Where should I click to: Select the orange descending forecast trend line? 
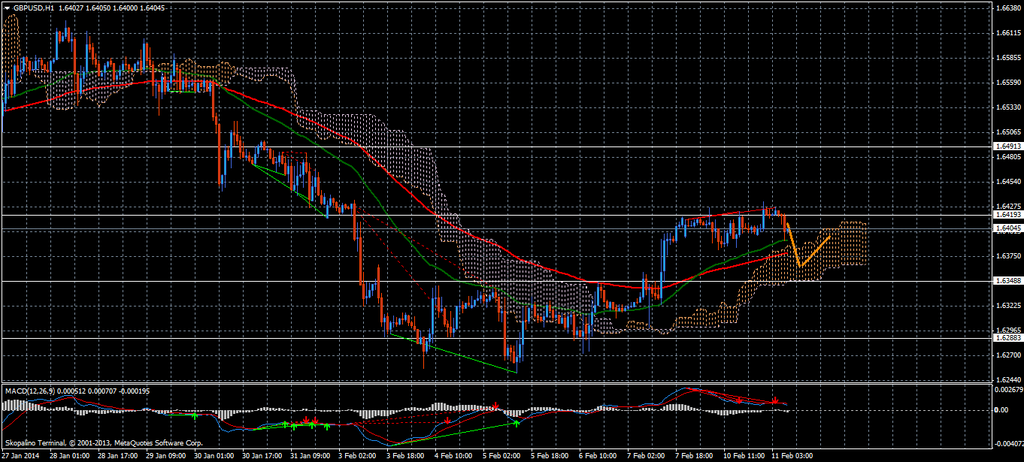(793, 245)
